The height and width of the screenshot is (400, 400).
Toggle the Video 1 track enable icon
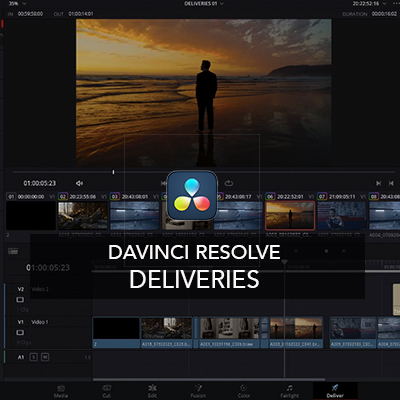point(20,333)
